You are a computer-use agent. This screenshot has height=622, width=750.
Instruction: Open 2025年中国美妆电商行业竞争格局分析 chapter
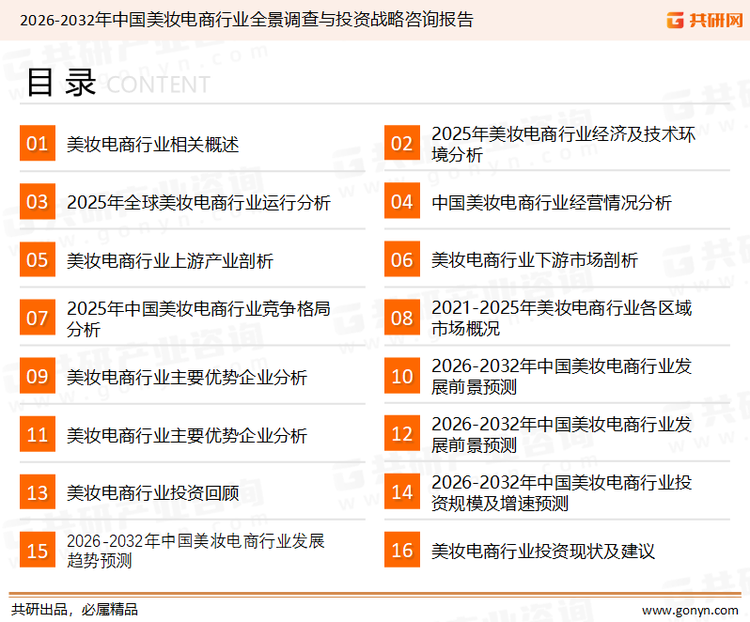pyautogui.click(x=198, y=318)
